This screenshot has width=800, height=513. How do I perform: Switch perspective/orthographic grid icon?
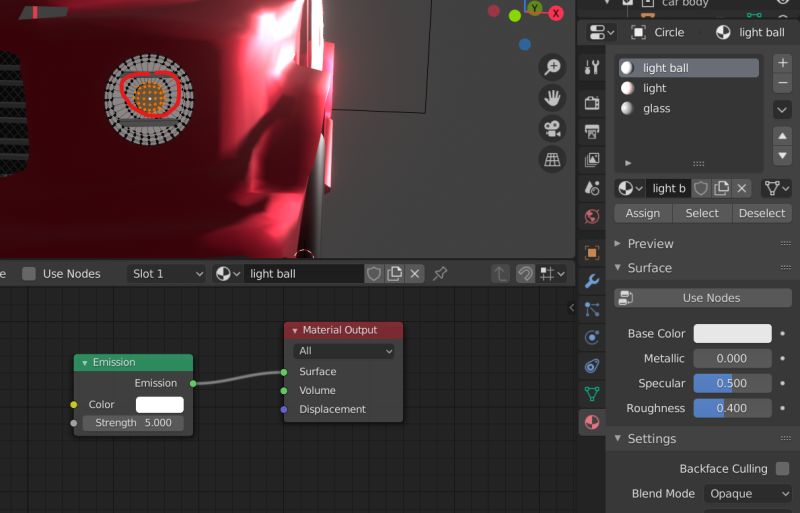(x=552, y=159)
